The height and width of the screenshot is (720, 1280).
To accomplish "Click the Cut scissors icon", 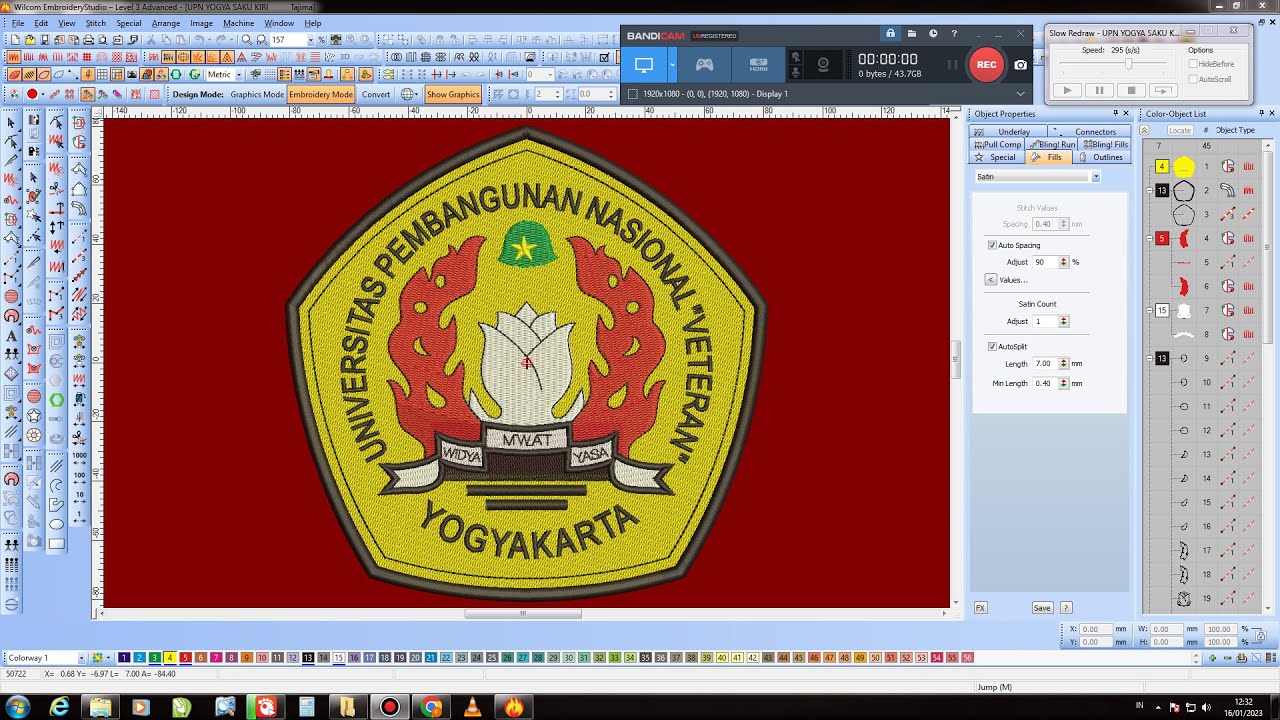I will click(153, 39).
